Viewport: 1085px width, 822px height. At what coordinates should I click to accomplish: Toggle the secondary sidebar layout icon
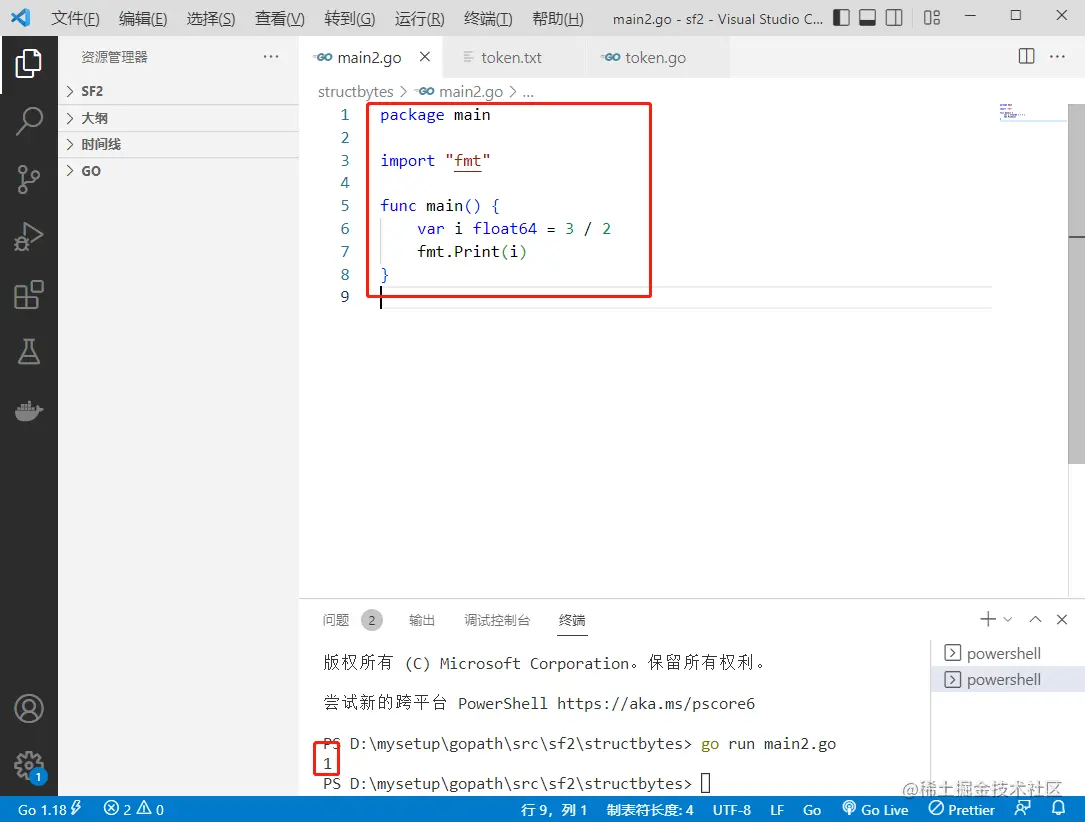[x=894, y=17]
